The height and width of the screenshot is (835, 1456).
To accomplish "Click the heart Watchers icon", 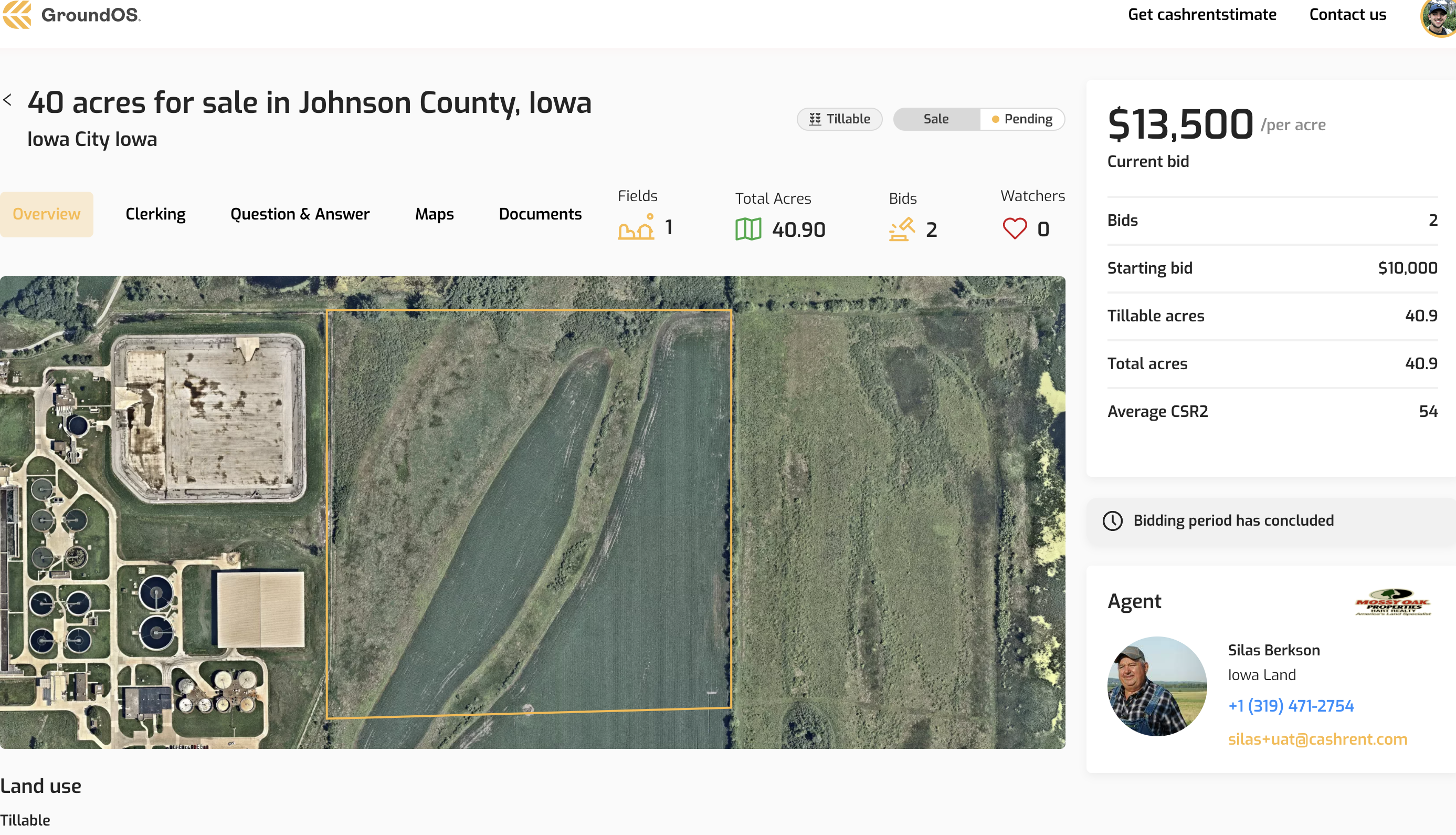I will (1014, 229).
